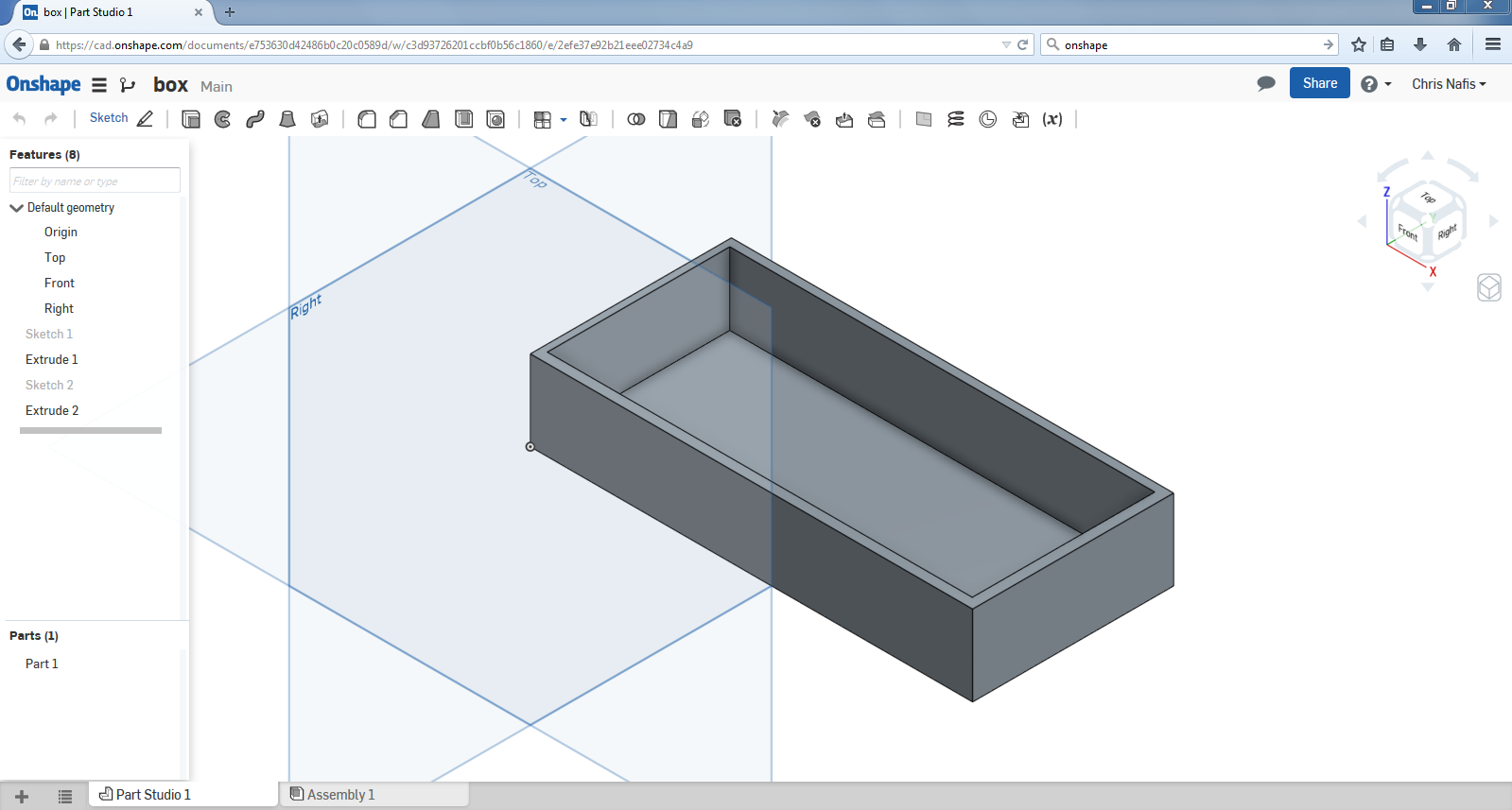
Task: Switch to the Assembly 1 tab
Action: click(x=374, y=794)
